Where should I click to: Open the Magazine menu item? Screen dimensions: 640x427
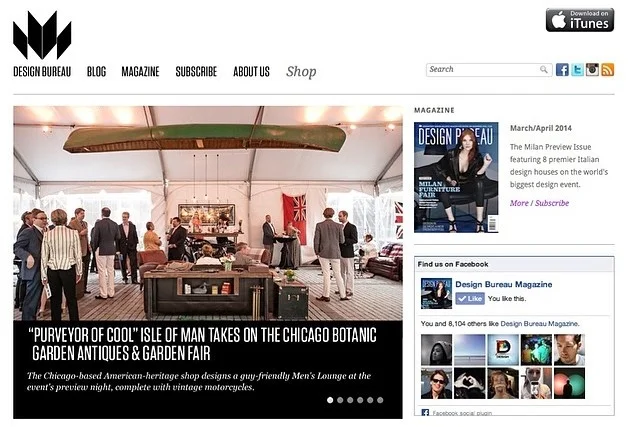[140, 72]
